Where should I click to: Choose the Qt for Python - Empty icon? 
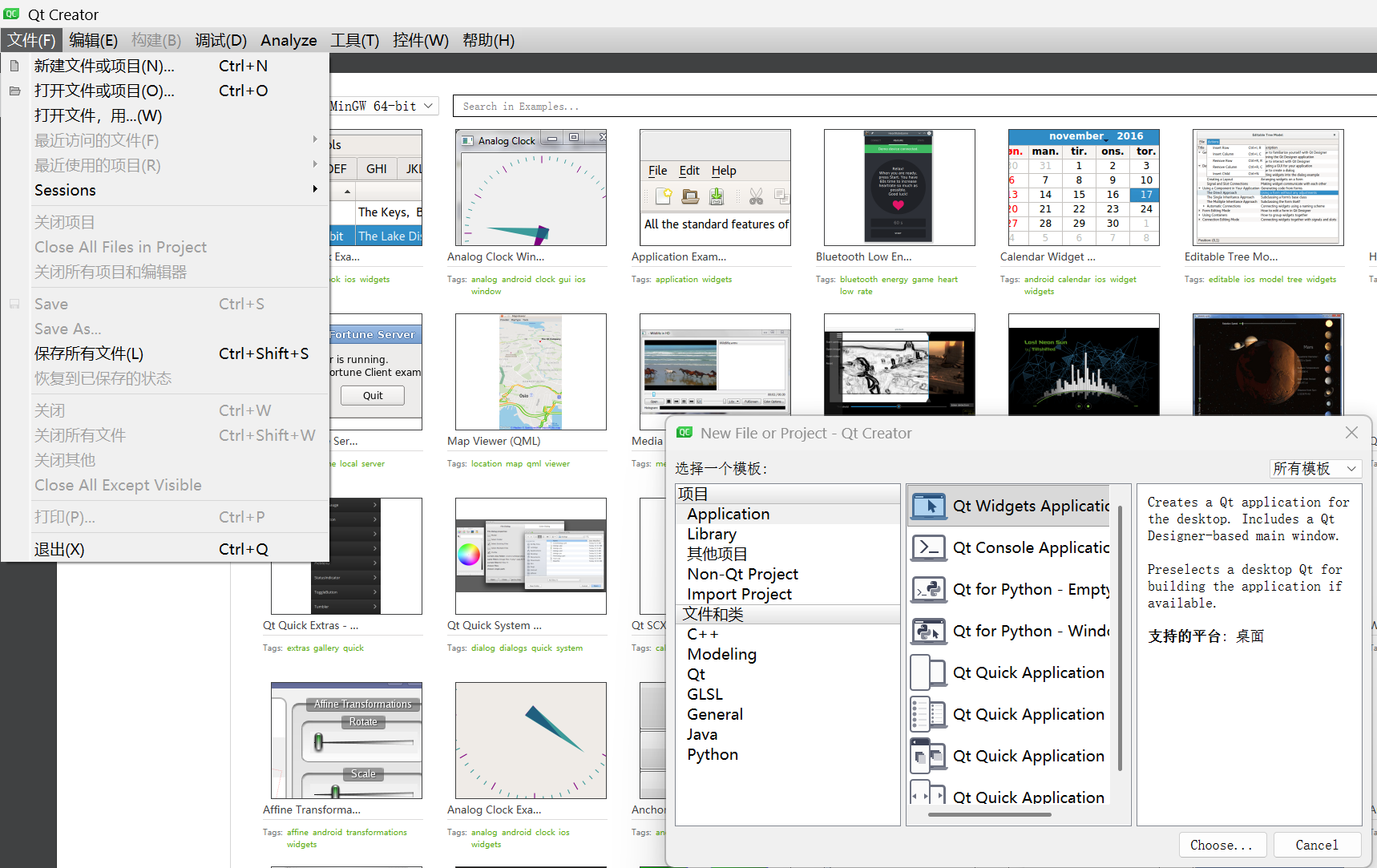pos(929,589)
